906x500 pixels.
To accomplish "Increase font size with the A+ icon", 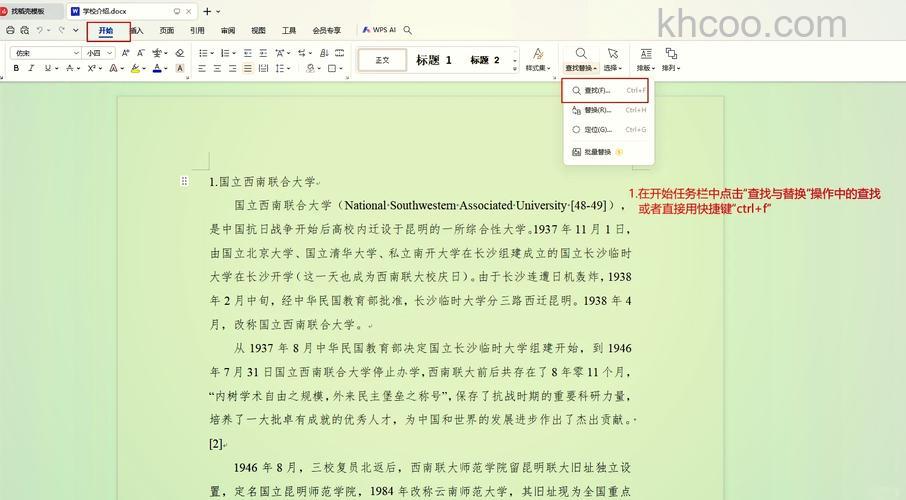I will (x=125, y=53).
